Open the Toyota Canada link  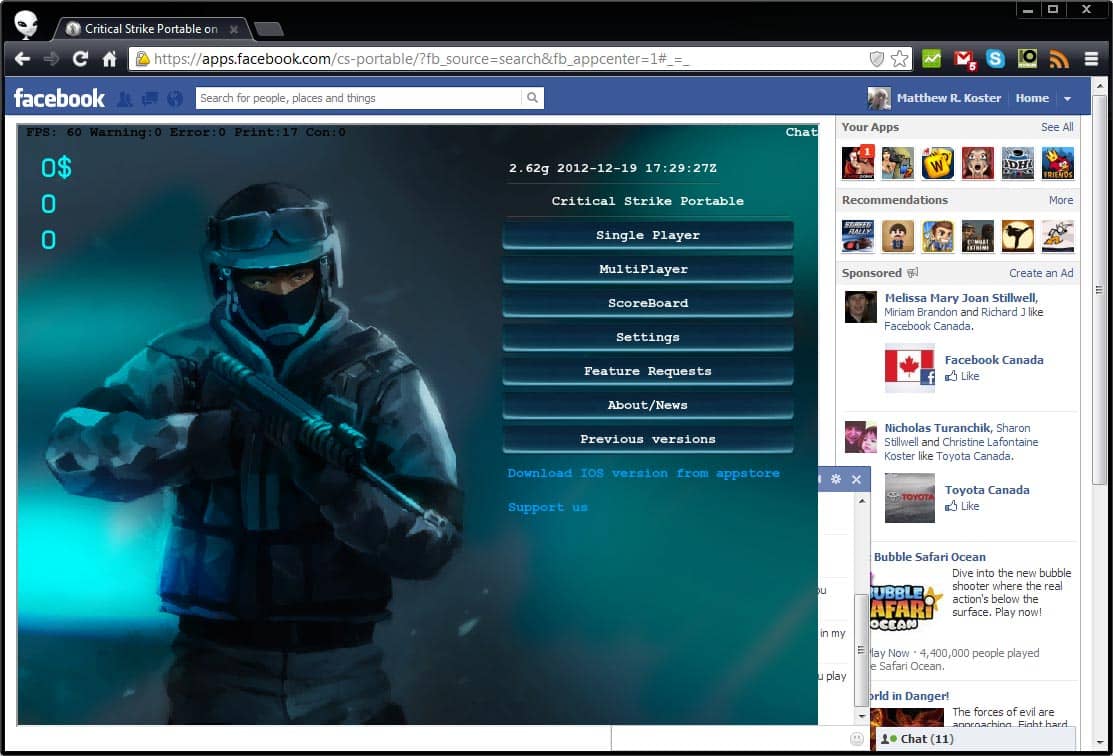tap(987, 490)
